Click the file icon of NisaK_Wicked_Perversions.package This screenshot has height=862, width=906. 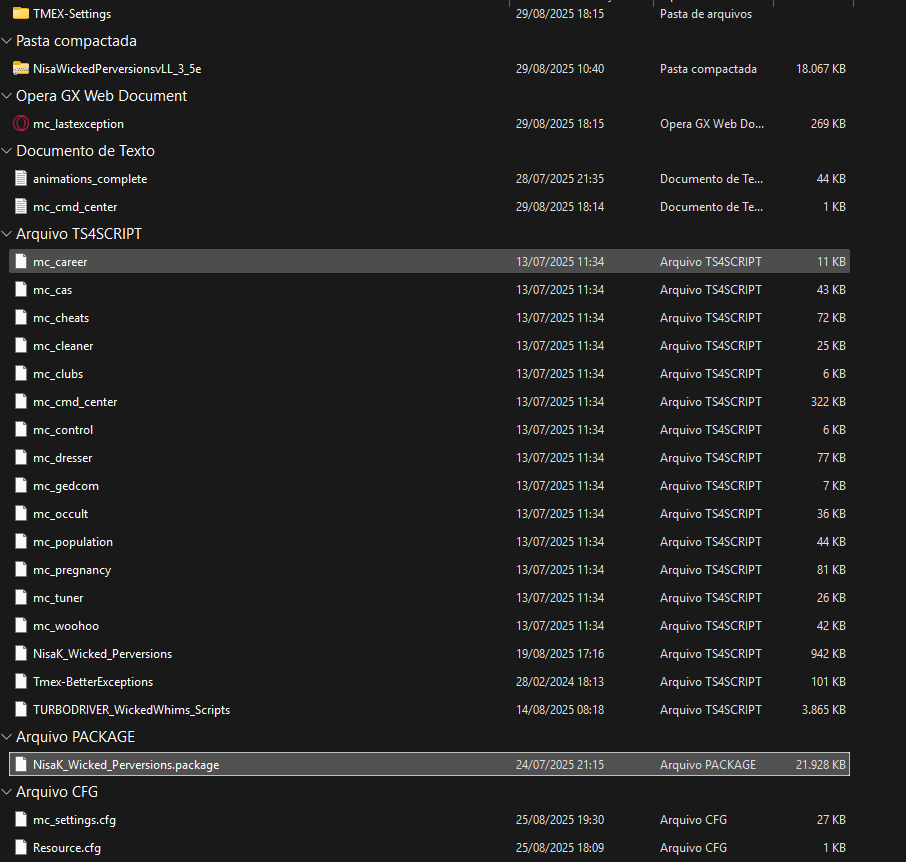(x=21, y=764)
